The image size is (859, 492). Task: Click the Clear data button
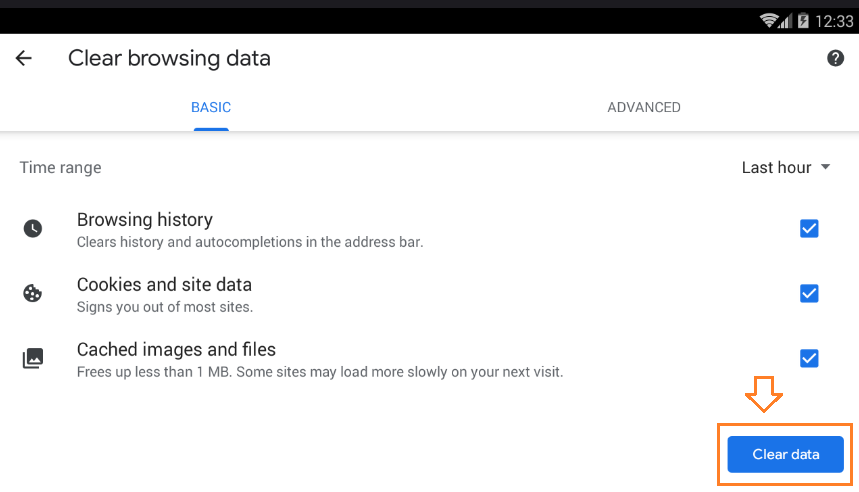pyautogui.click(x=785, y=454)
